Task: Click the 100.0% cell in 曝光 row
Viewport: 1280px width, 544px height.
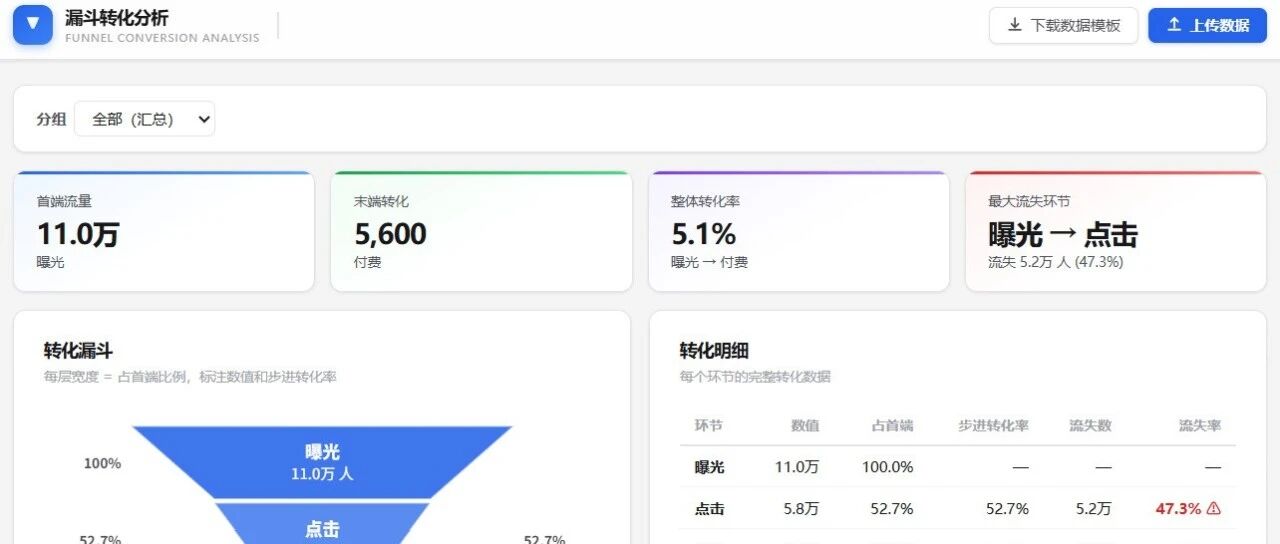Action: [x=888, y=467]
